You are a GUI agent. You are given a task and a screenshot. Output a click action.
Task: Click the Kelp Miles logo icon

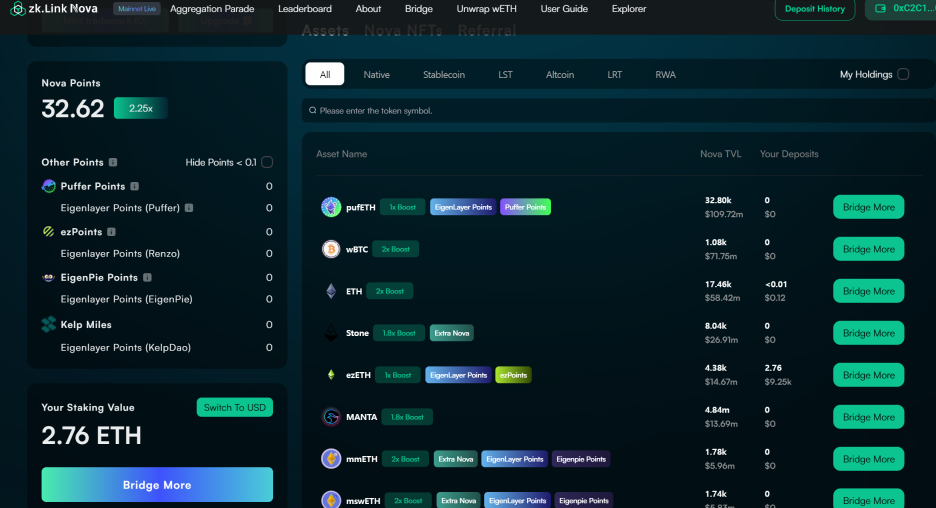tap(48, 324)
